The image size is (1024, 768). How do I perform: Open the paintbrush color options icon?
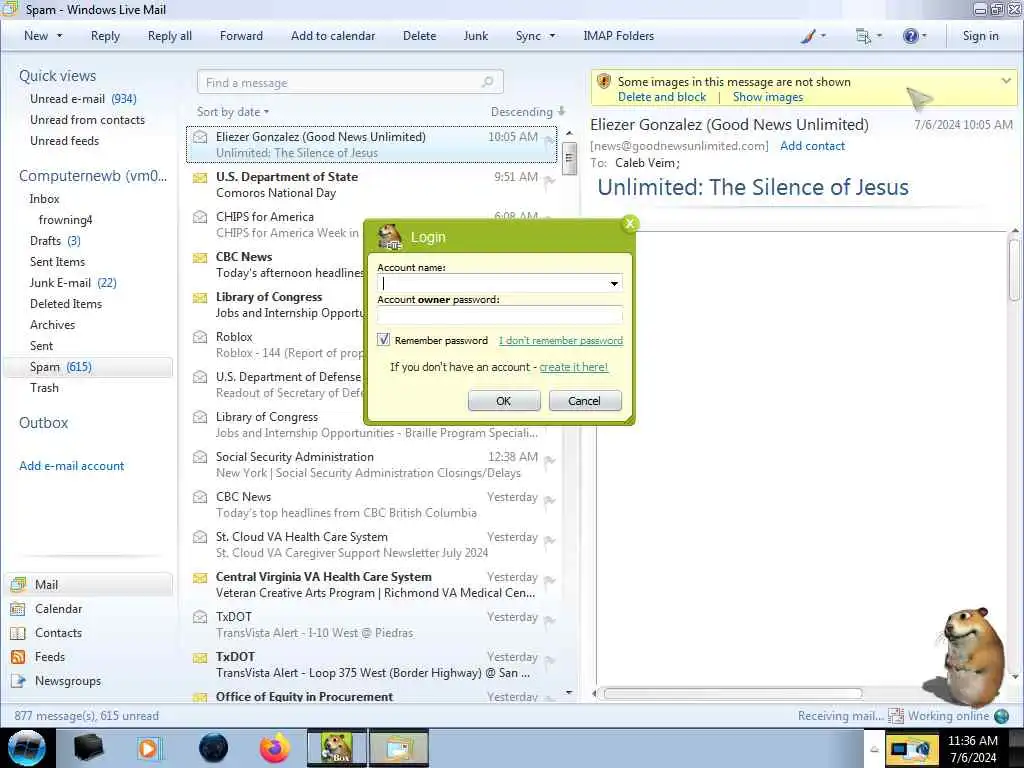pyautogui.click(x=808, y=37)
